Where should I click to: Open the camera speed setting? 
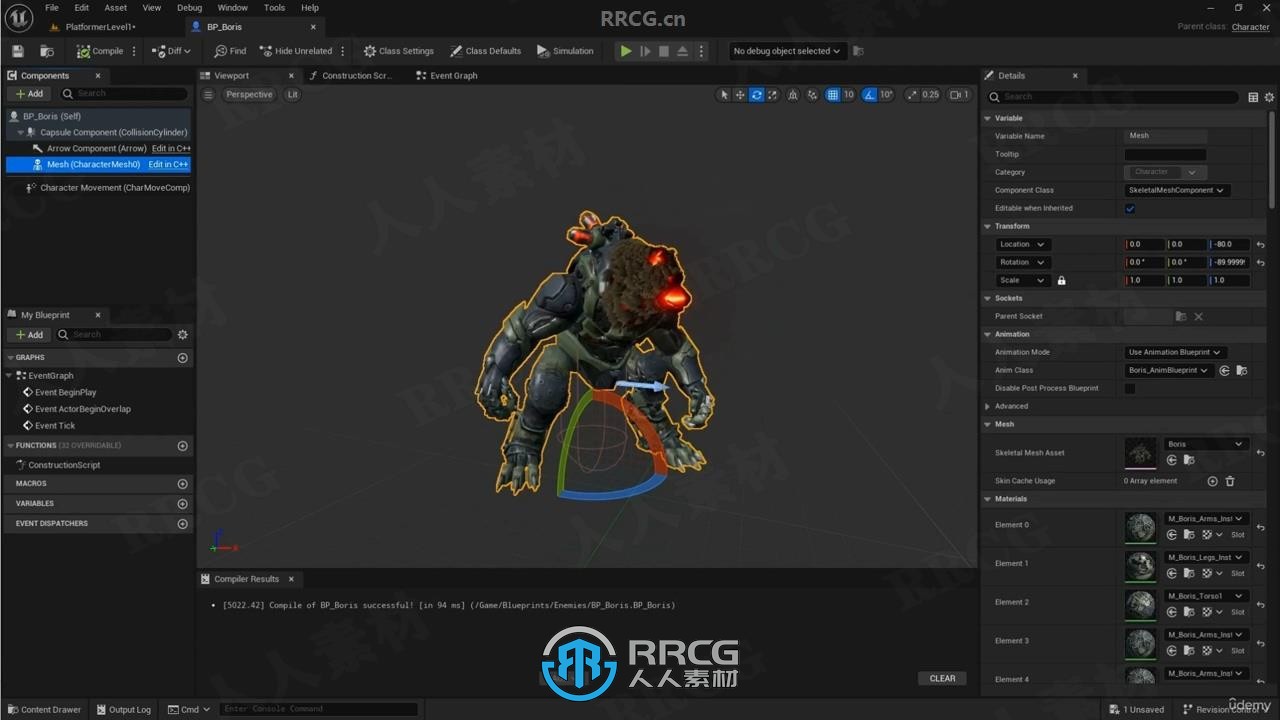click(959, 95)
